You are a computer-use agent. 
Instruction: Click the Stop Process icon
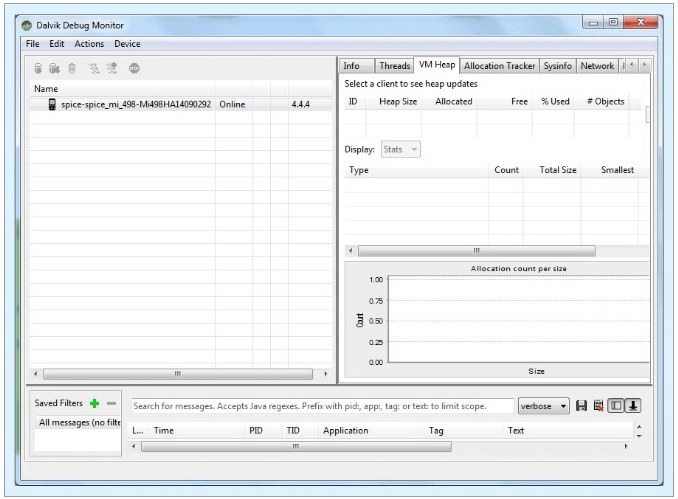134,68
